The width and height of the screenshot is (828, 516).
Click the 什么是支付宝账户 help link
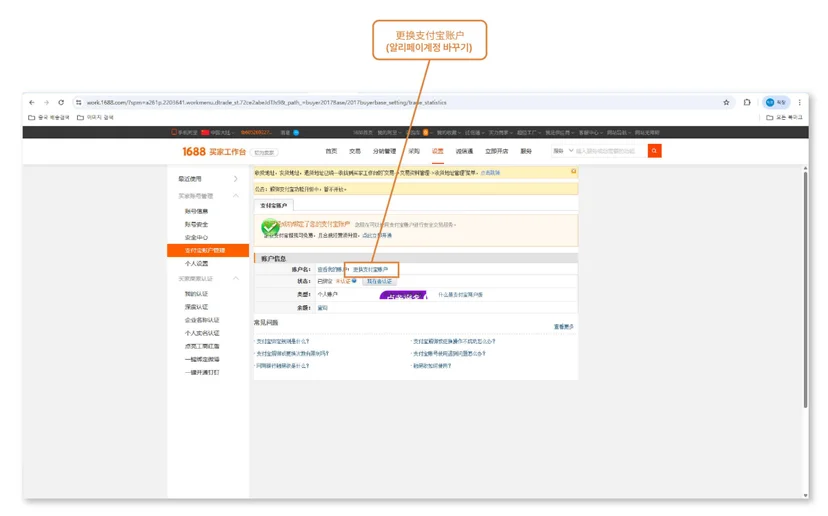click(460, 295)
